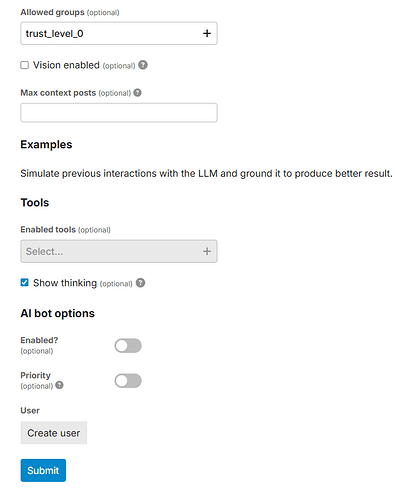
Task: Click the Max context posts help icon
Action: point(137,93)
